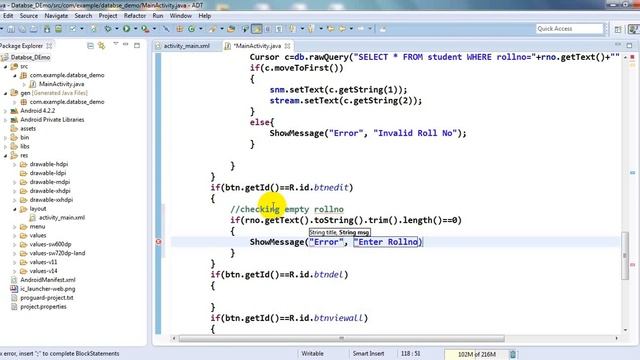640x360 pixels.
Task: Collapse the layout folder
Action: (15, 209)
